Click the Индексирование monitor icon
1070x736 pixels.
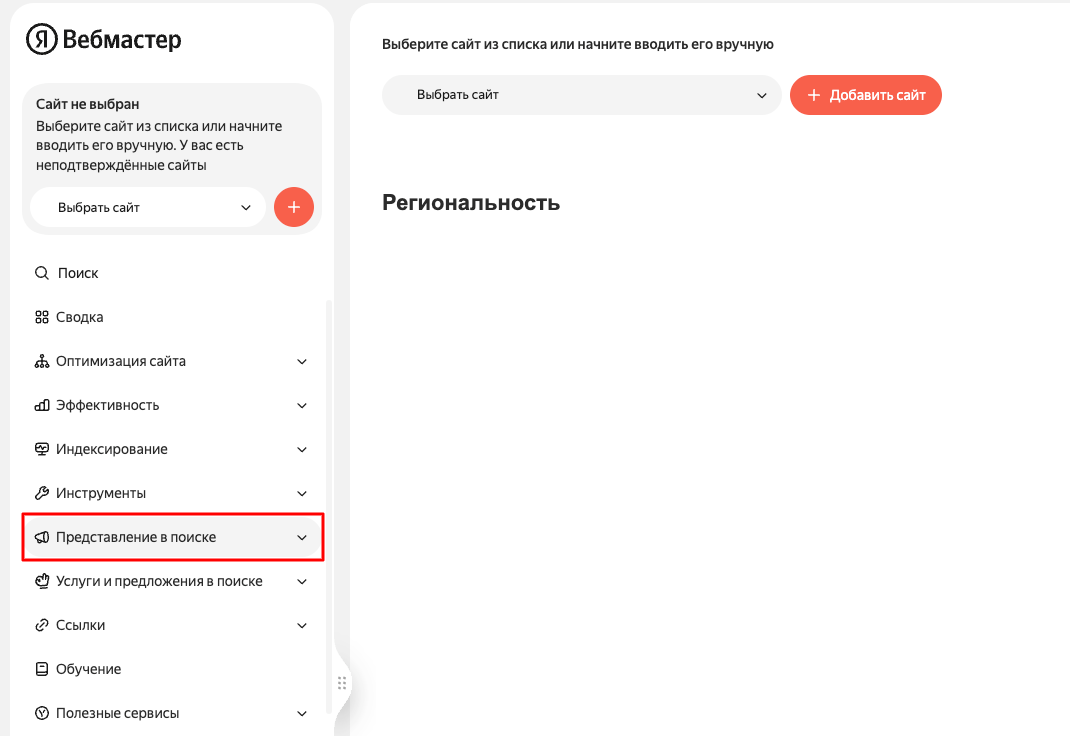(42, 449)
